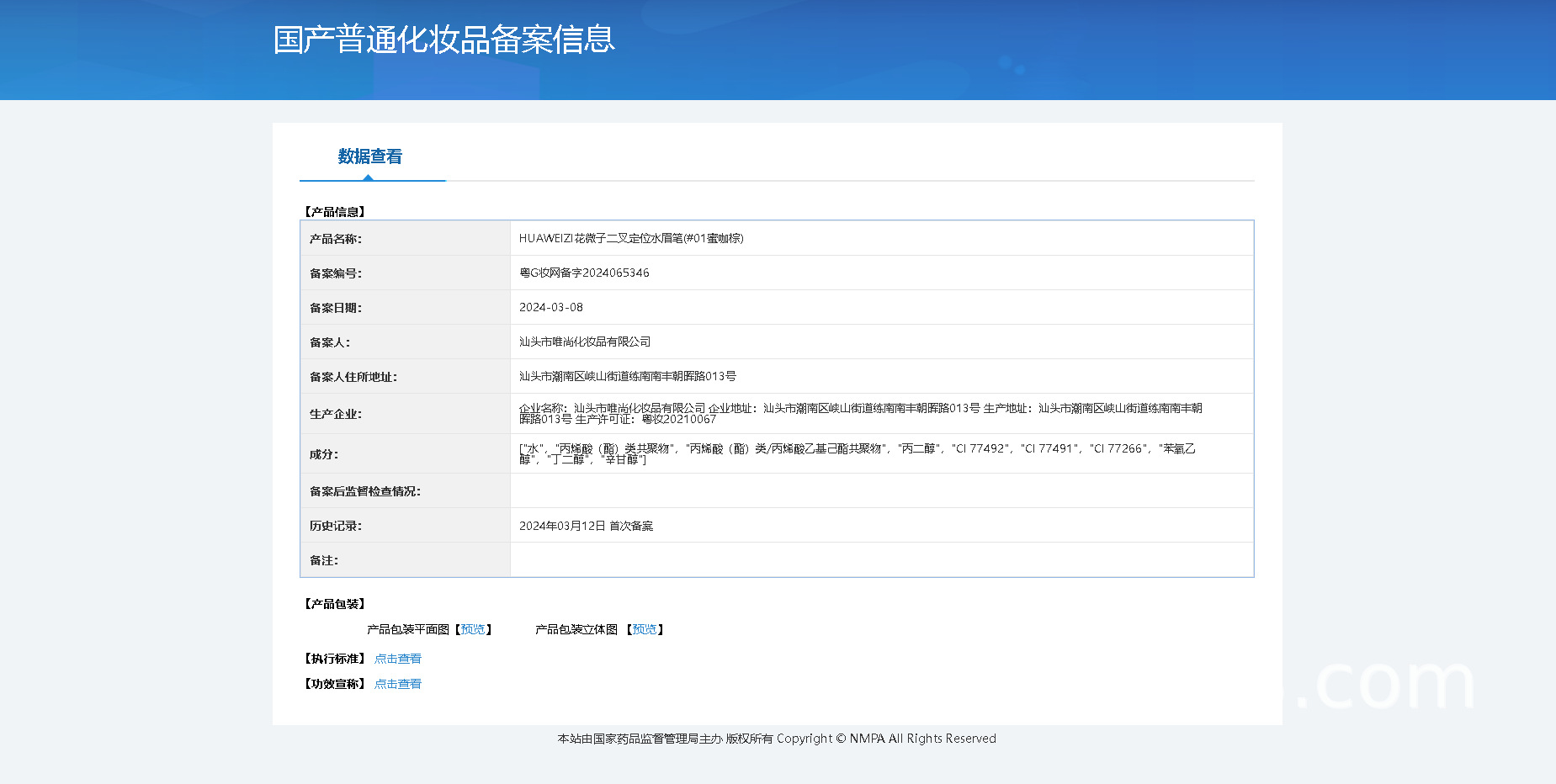The width and height of the screenshot is (1556, 784).
Task: Click the 历史记录 row label
Action: [336, 526]
